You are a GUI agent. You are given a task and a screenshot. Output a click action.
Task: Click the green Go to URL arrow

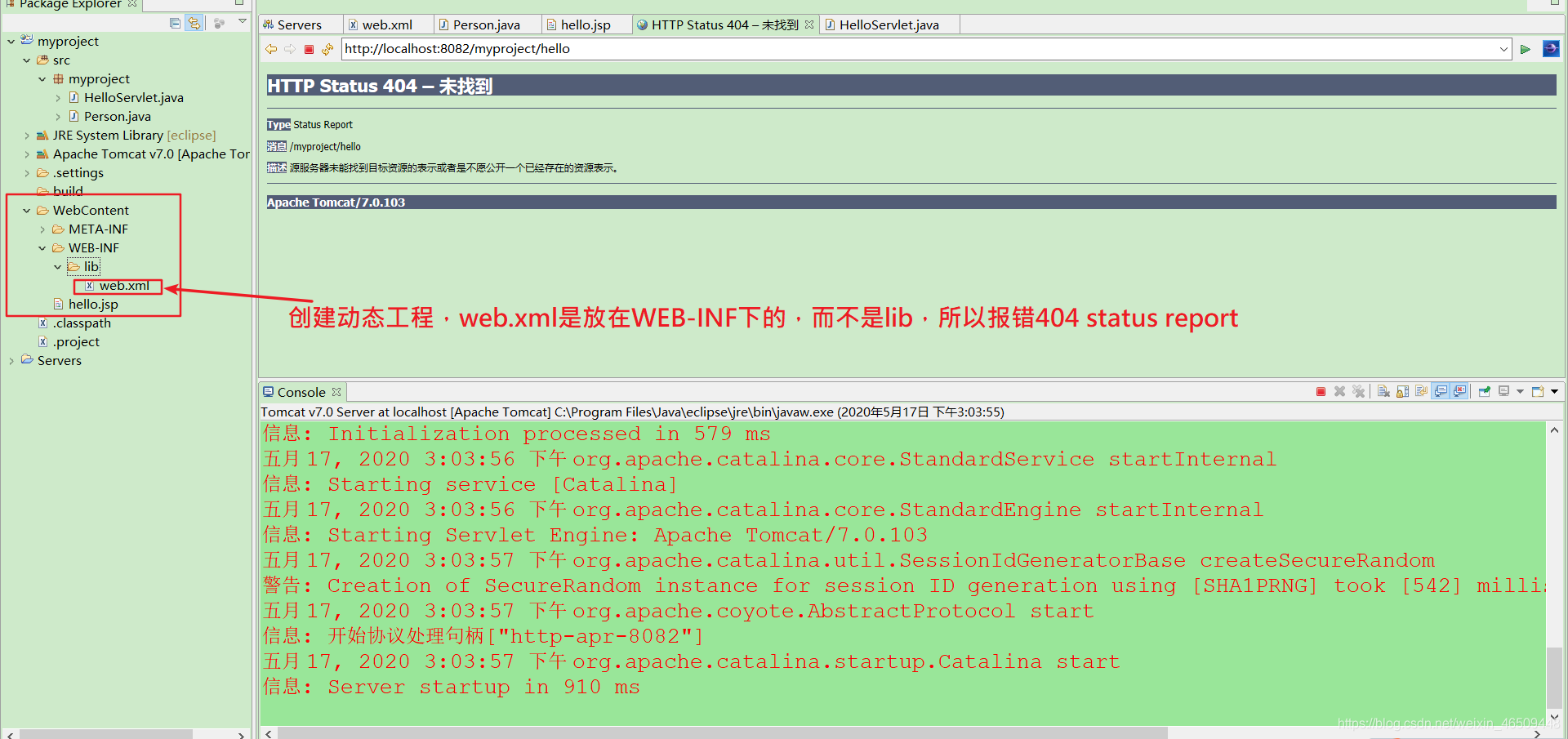pyautogui.click(x=1525, y=49)
